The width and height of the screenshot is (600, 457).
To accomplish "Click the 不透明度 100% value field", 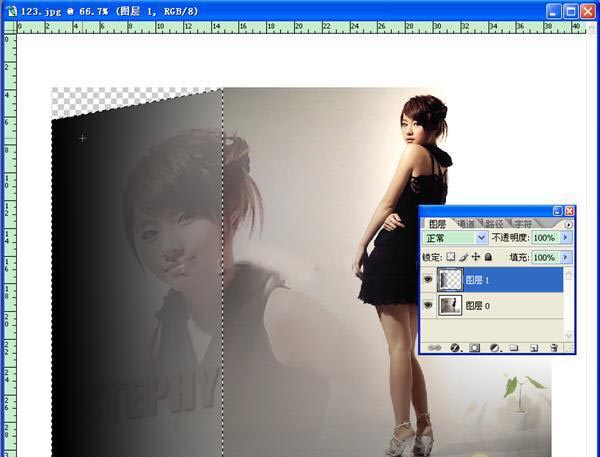I will (x=545, y=238).
